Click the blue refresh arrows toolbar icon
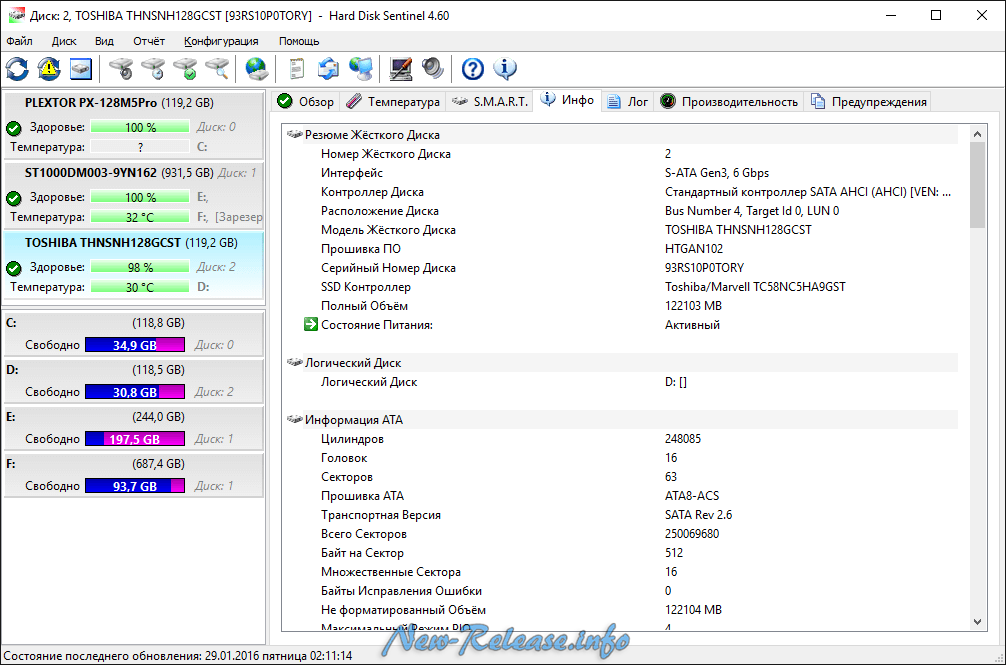 coord(17,69)
